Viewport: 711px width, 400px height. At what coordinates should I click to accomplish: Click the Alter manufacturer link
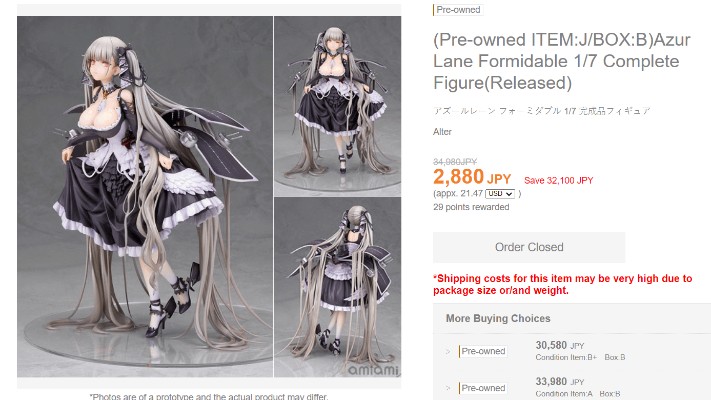coord(442,132)
